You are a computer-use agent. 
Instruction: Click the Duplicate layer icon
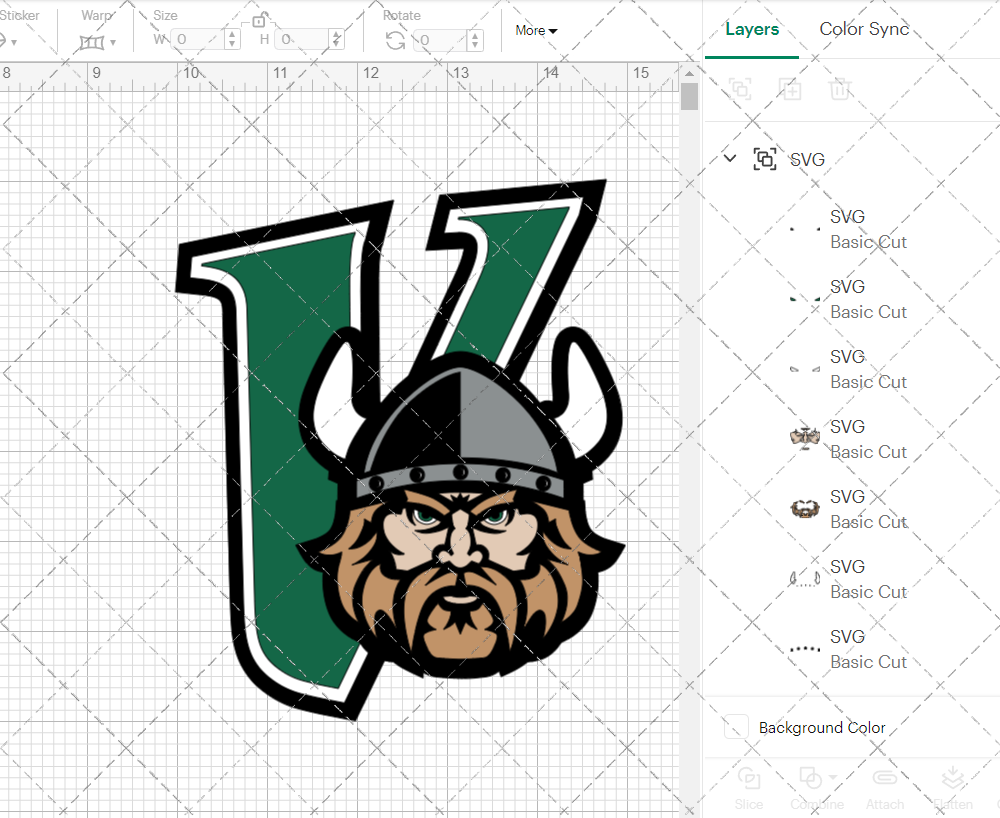[790, 89]
